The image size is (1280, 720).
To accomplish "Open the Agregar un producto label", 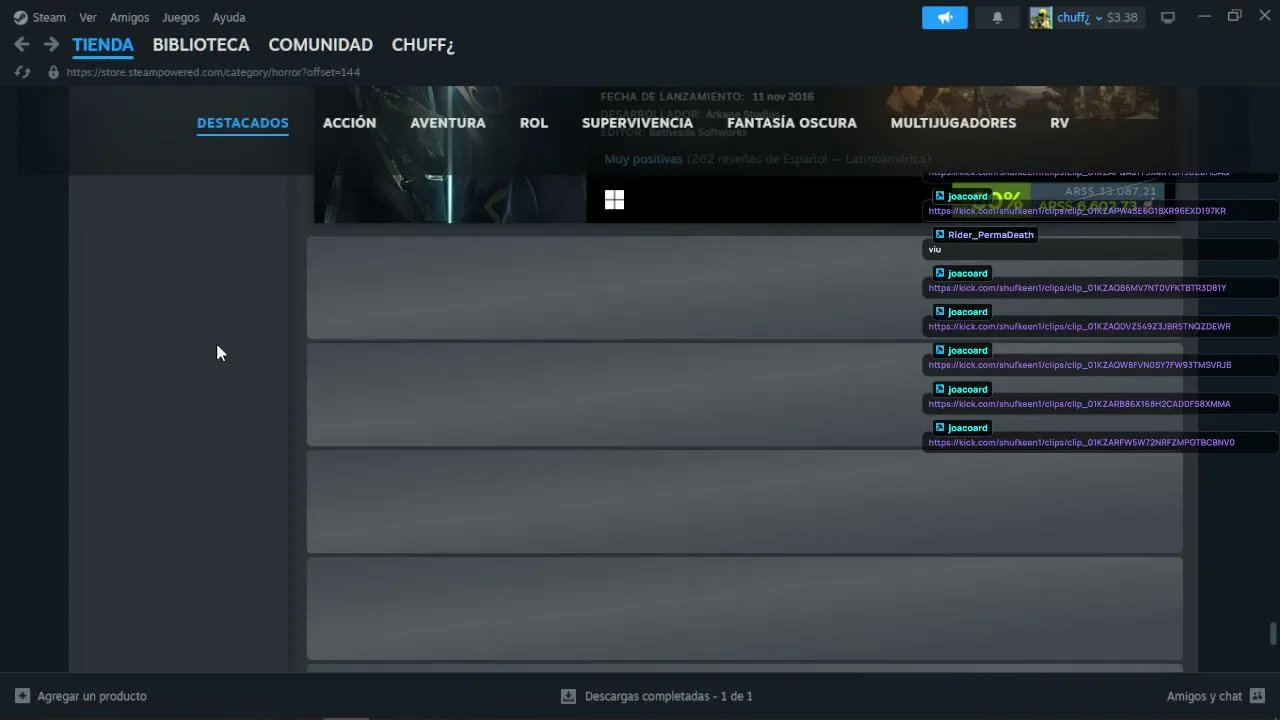I will [92, 696].
